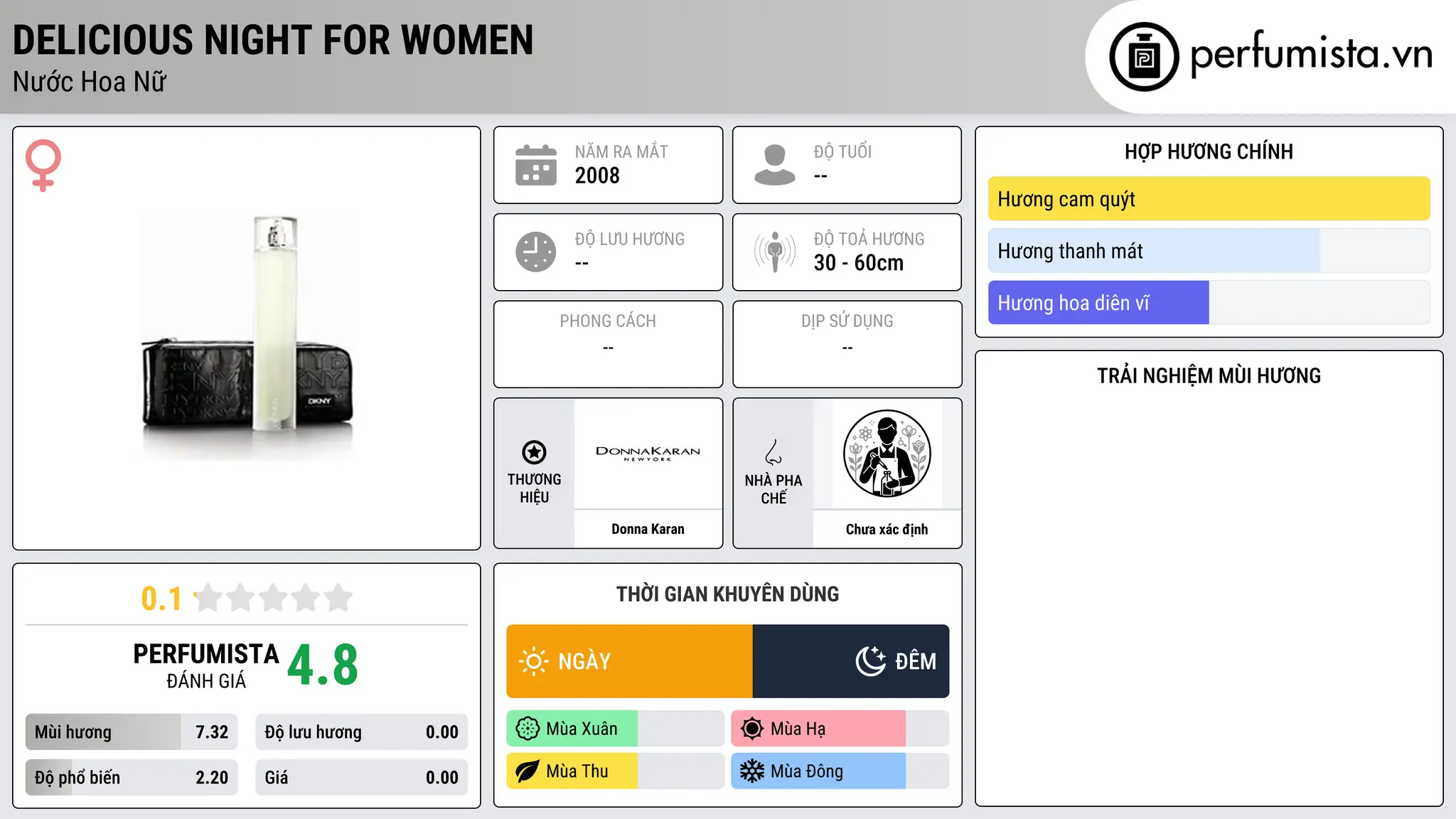Viewport: 1456px width, 819px height.
Task: Click the release year 2008 value
Action: (597, 176)
